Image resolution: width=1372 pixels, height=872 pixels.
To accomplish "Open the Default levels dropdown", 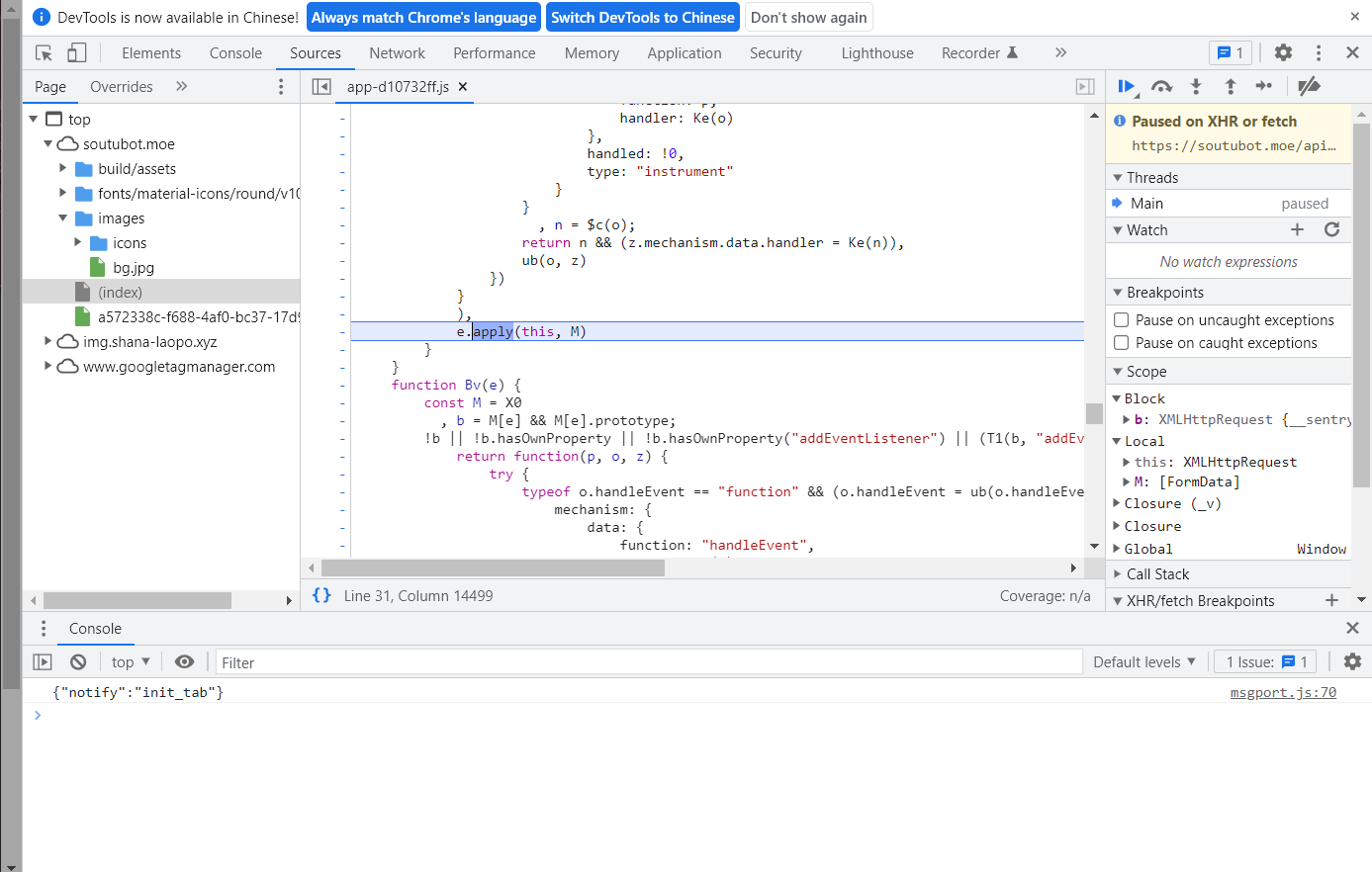I will click(1144, 662).
